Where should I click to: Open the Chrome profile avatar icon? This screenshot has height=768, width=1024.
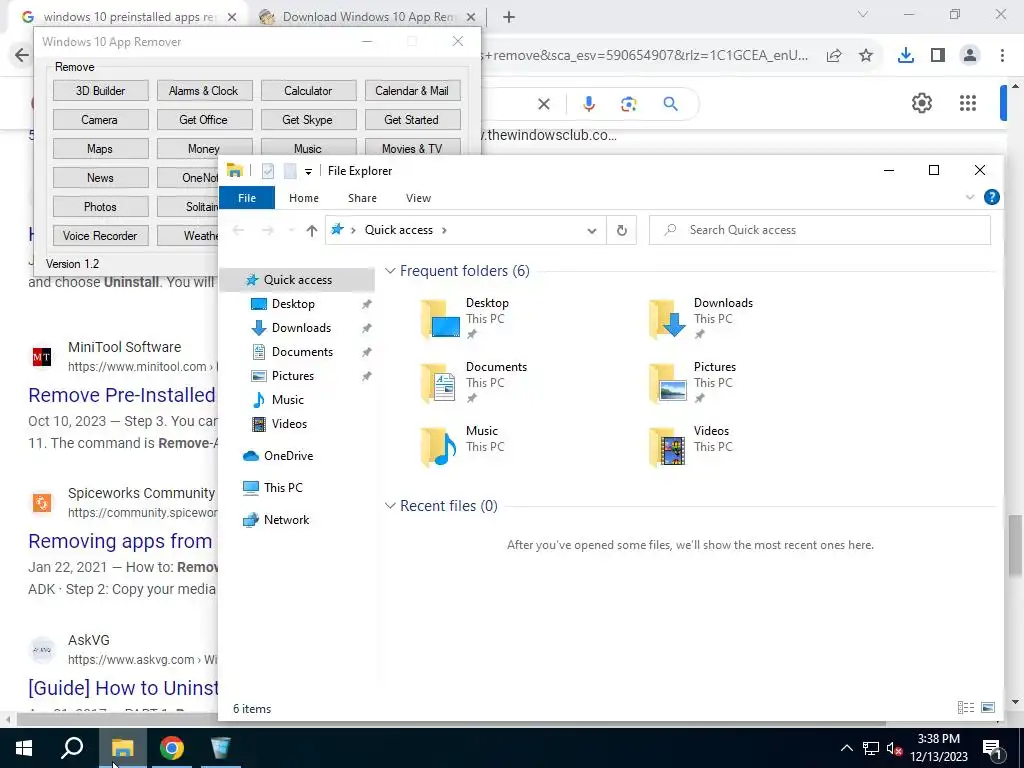[x=970, y=56]
